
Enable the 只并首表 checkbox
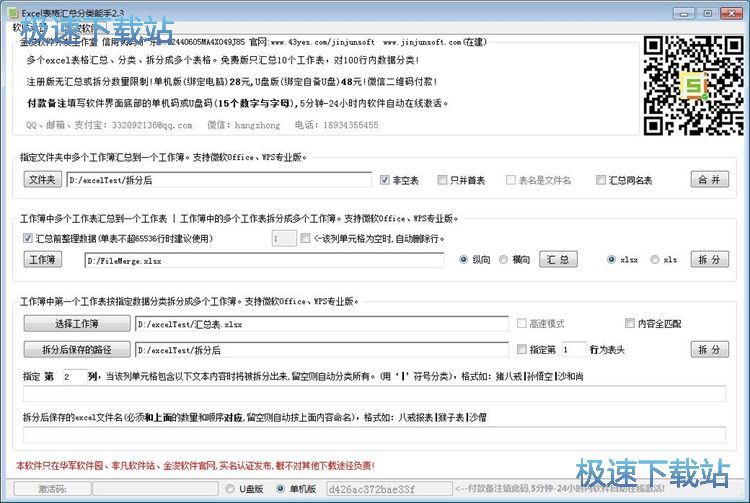coord(442,180)
